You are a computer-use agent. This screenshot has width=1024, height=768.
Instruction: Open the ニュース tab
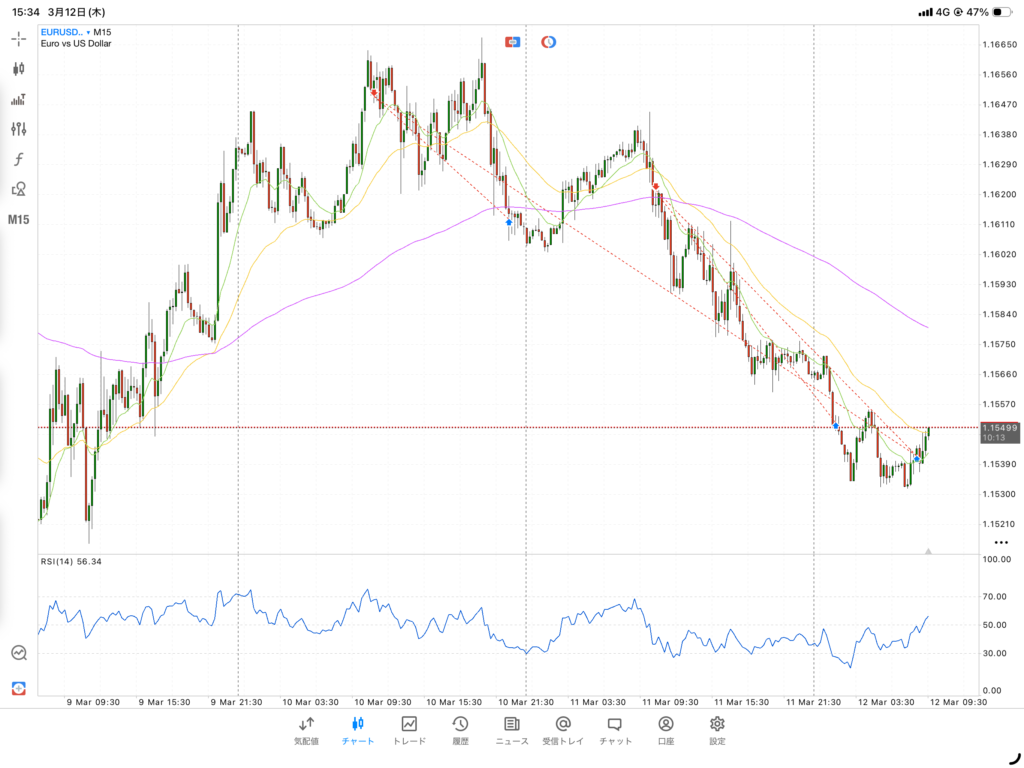coord(511,730)
